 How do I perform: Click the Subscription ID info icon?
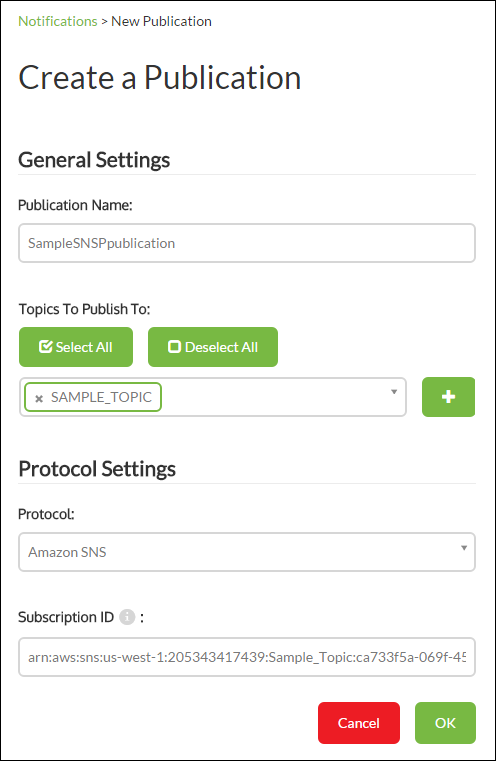[127, 617]
